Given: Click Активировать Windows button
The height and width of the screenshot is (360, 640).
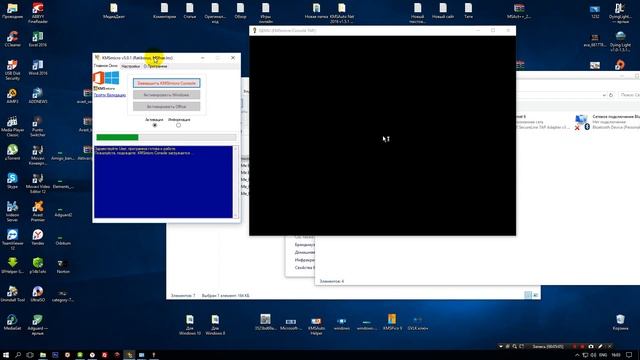Looking at the screenshot, I should (x=167, y=95).
